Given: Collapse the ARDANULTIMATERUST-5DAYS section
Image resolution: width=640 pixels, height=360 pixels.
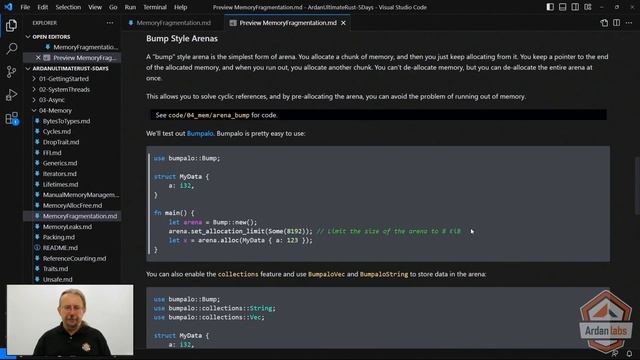Looking at the screenshot, I should click(70, 68).
